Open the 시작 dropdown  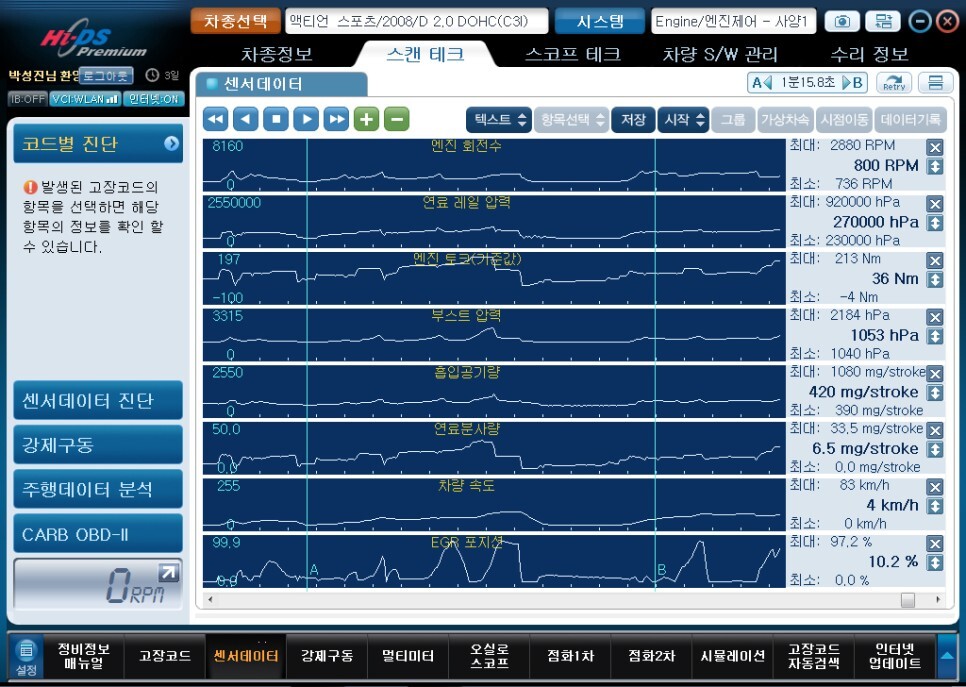683,120
